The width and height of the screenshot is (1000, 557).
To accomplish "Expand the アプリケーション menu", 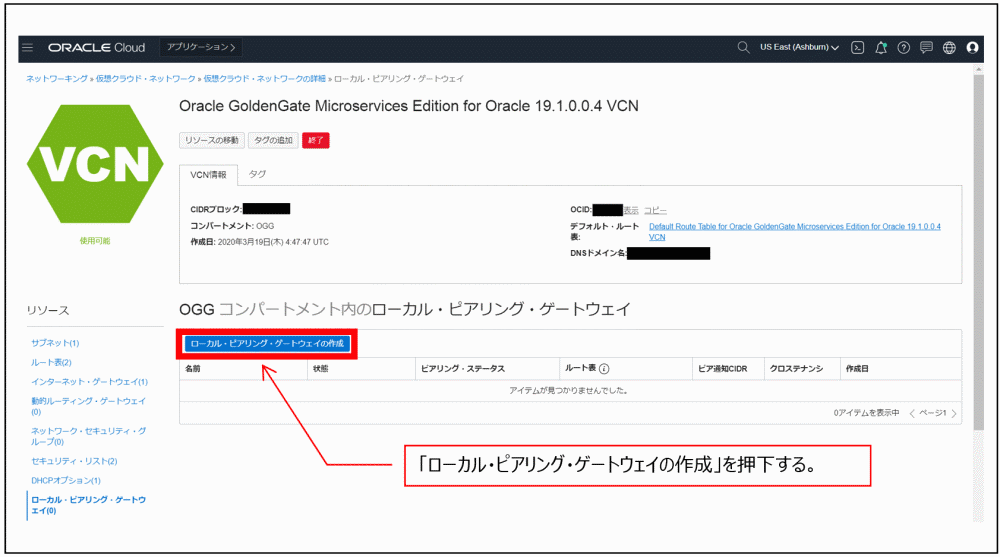I will click(x=201, y=47).
